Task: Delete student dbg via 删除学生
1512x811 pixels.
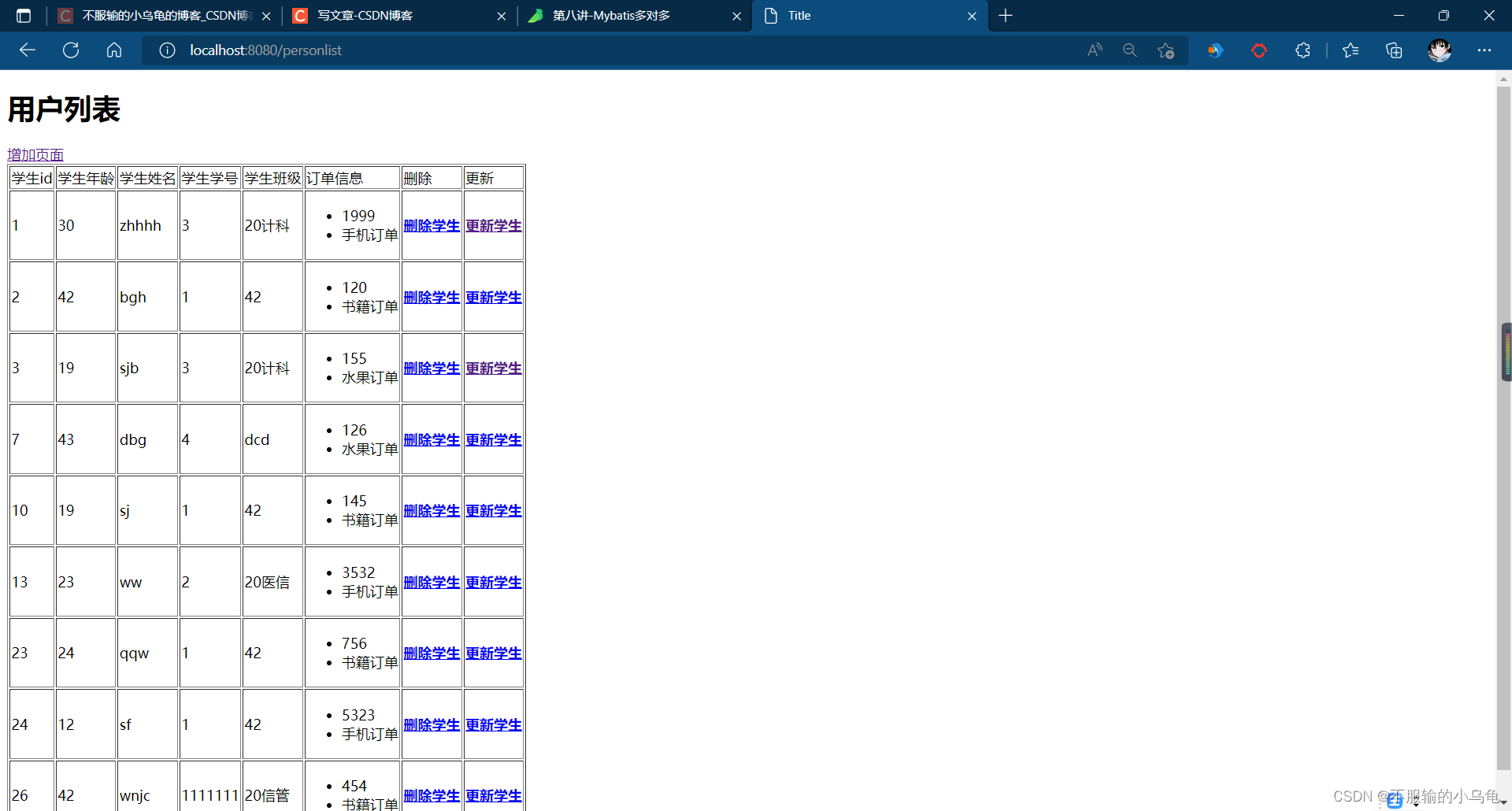Action: [x=432, y=440]
